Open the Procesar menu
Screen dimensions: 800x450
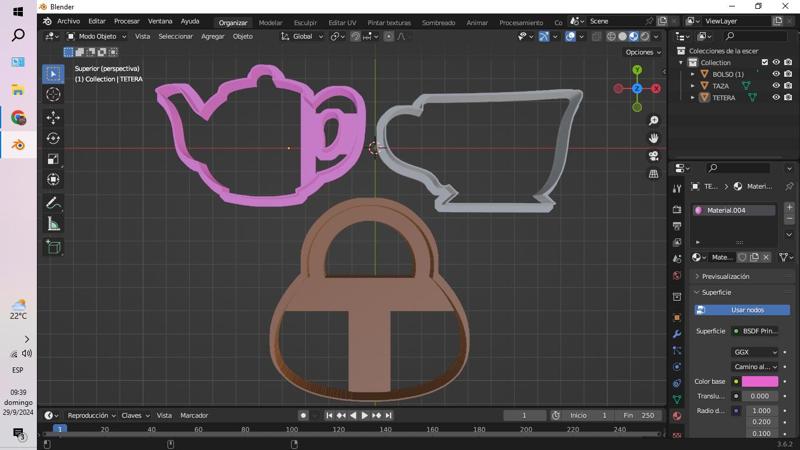(127, 21)
